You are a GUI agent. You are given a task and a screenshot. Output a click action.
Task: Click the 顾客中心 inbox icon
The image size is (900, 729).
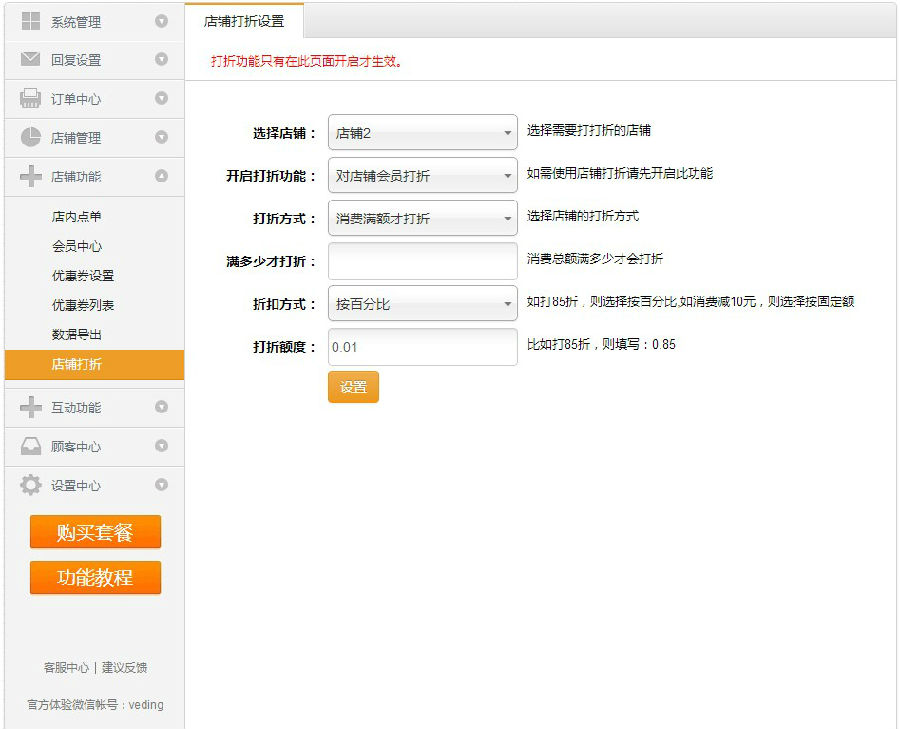pos(30,446)
